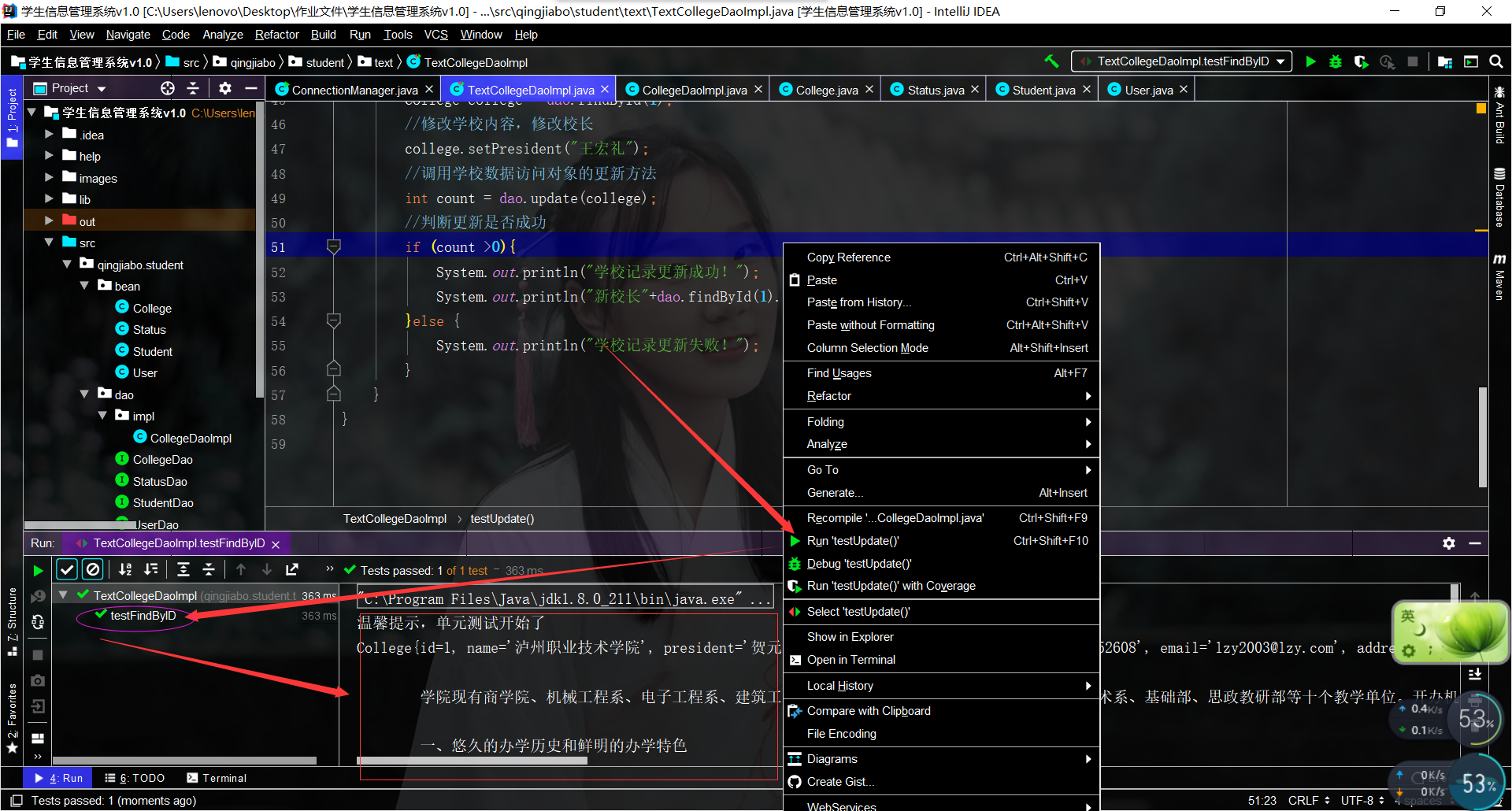Sort tests alphabetically in Run panel
This screenshot has width=1512, height=811.
pos(124,569)
